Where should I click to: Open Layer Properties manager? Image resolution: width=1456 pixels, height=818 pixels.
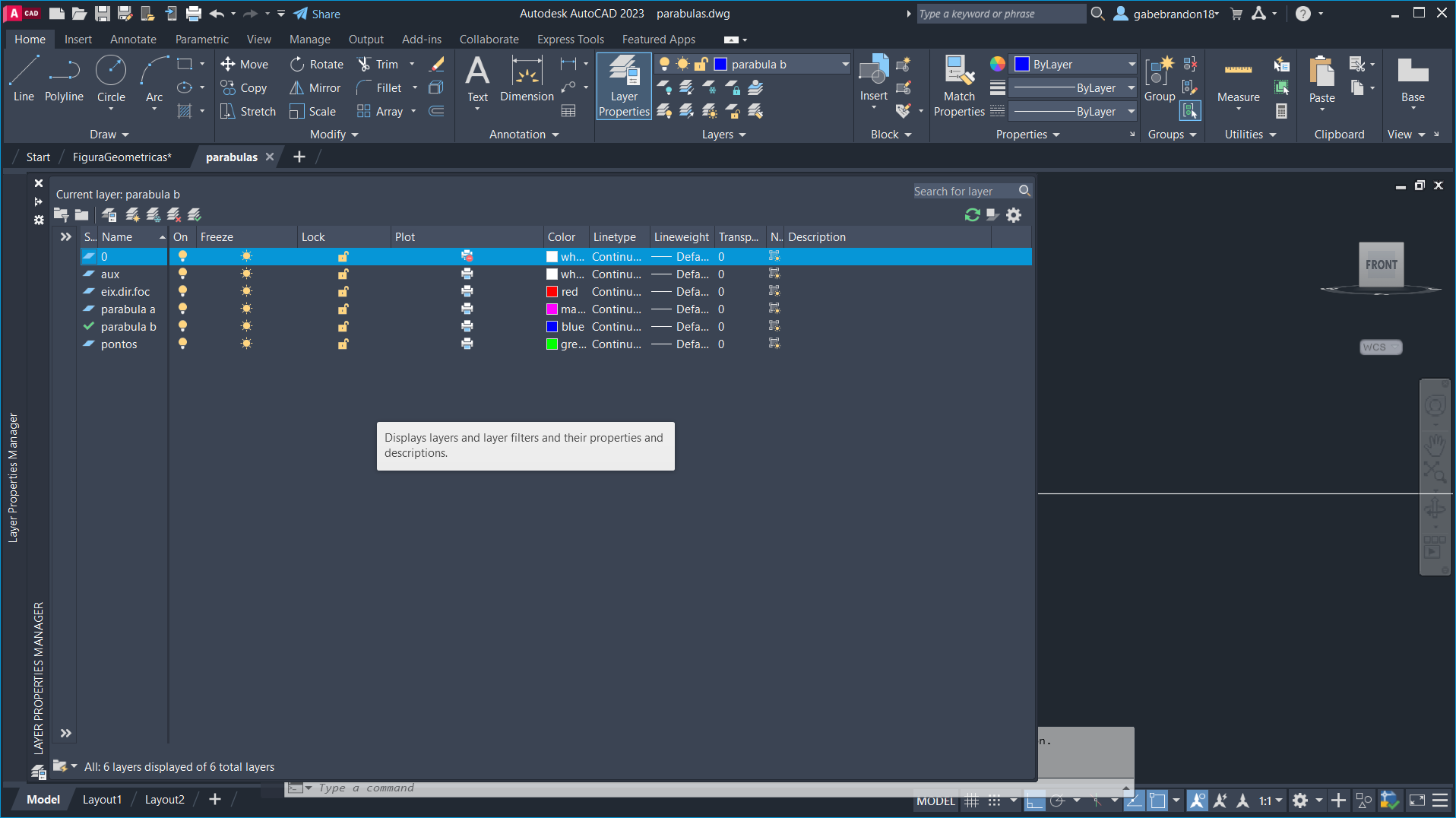point(624,87)
